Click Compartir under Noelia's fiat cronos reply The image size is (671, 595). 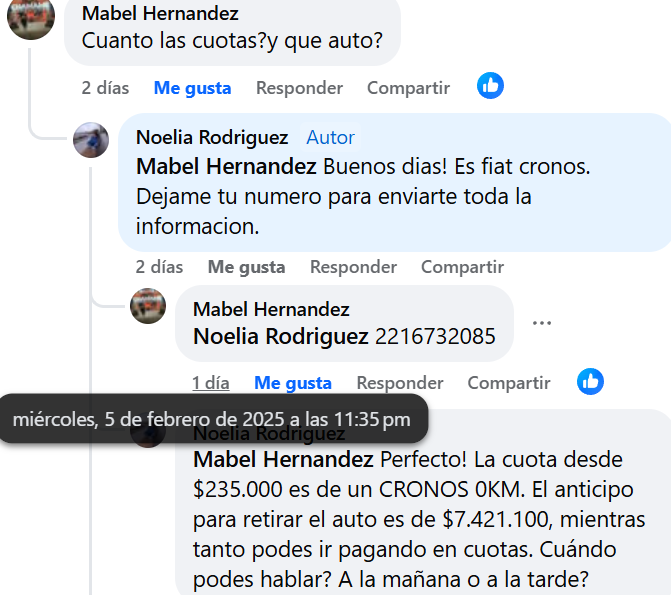click(462, 267)
